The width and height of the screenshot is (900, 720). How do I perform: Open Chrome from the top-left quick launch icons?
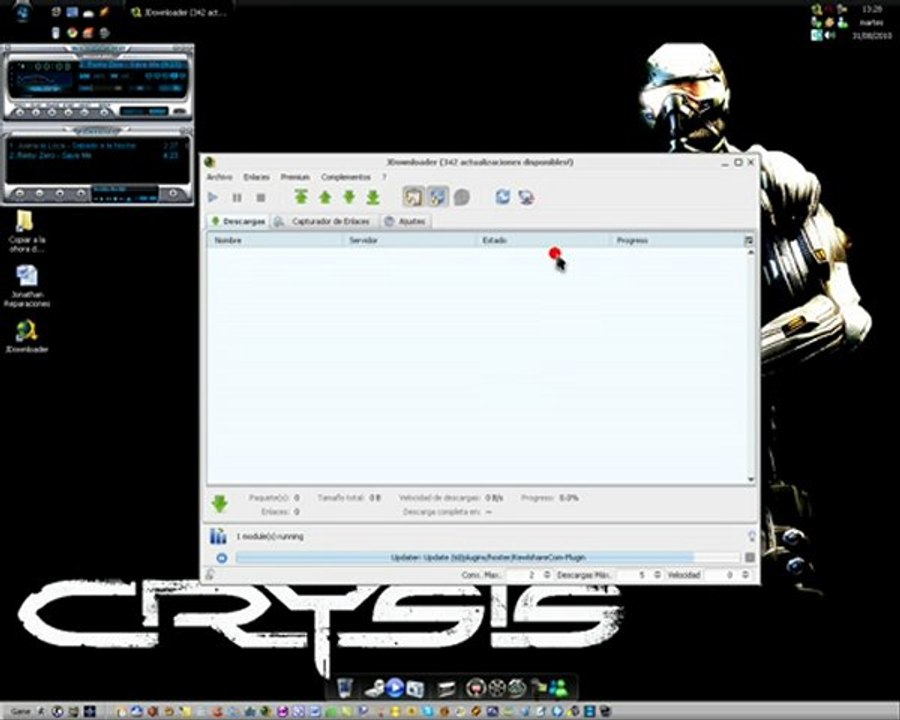[72, 33]
